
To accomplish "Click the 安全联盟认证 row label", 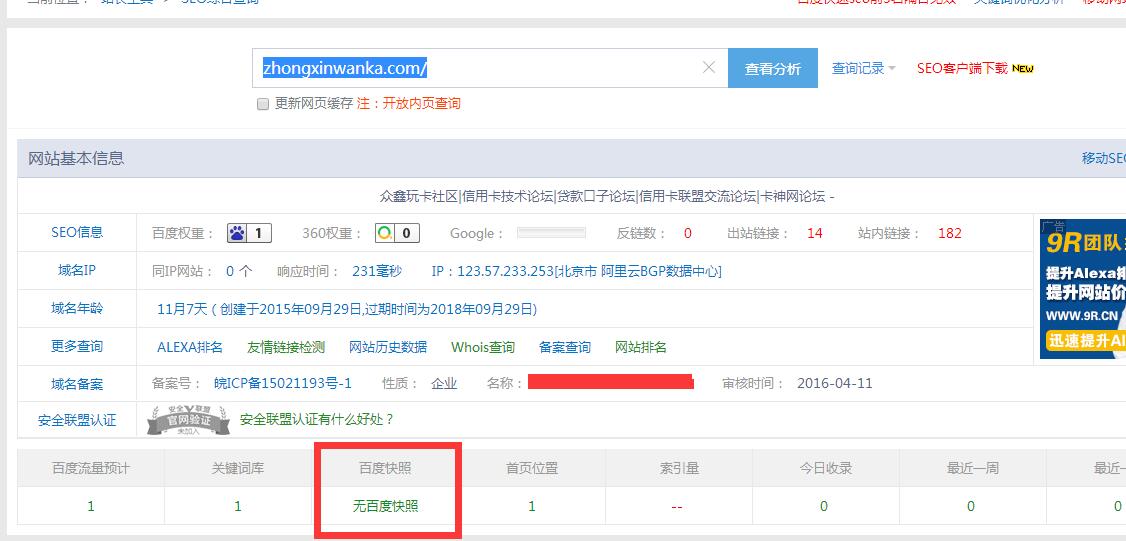I will pos(77,420).
